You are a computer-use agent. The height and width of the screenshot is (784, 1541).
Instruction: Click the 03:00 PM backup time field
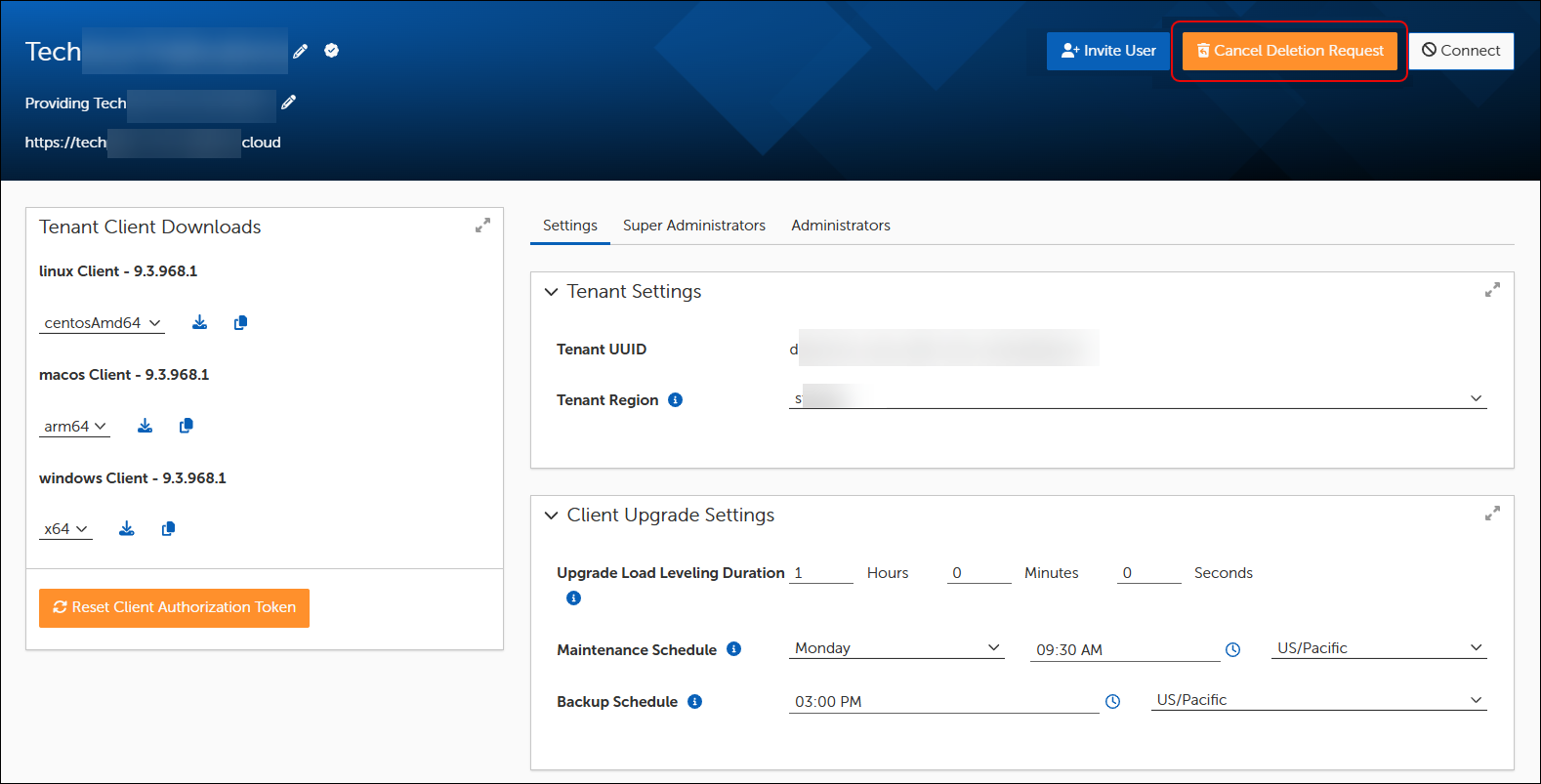pos(943,702)
